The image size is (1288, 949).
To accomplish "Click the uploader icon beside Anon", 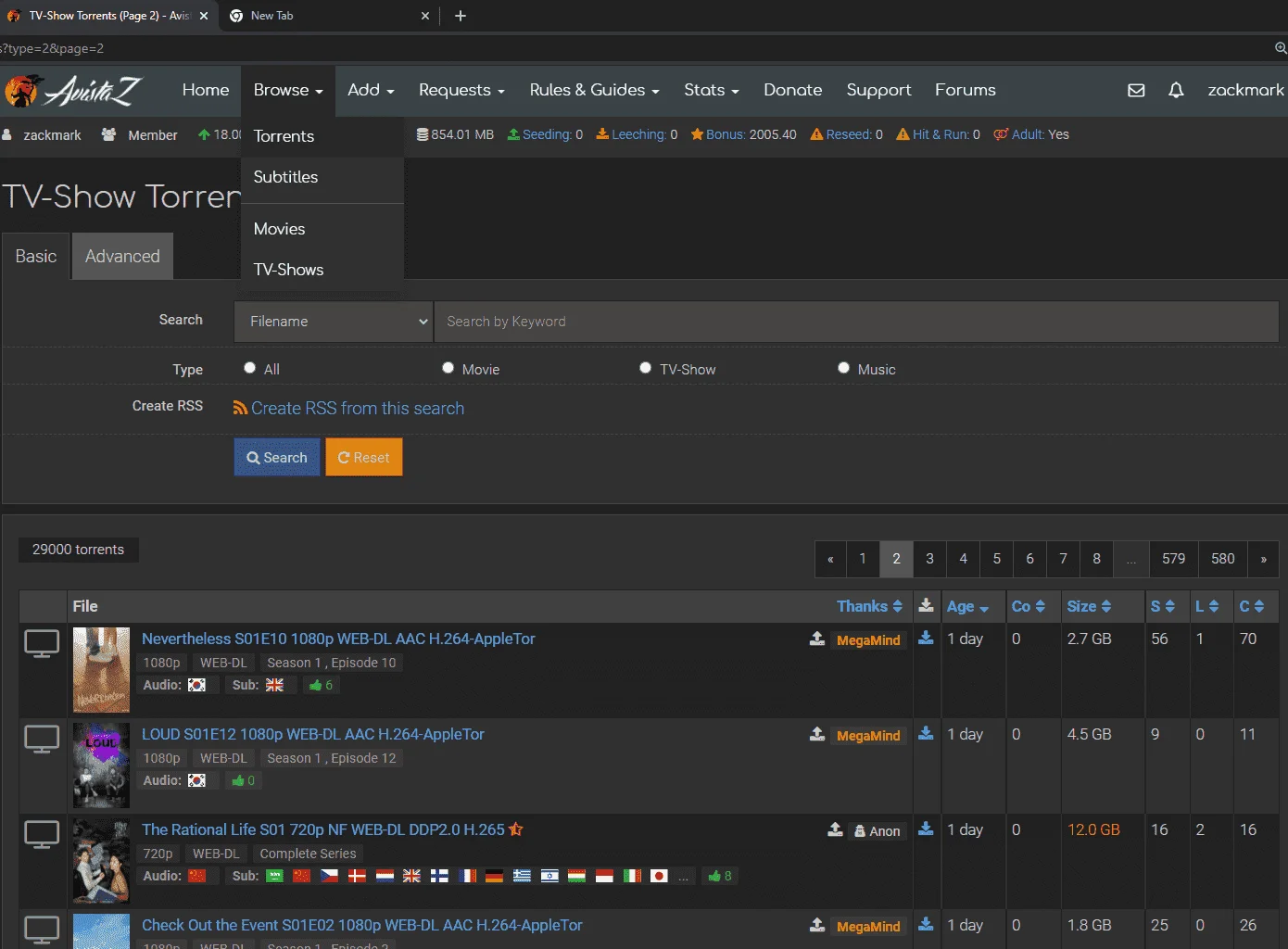I will [836, 829].
